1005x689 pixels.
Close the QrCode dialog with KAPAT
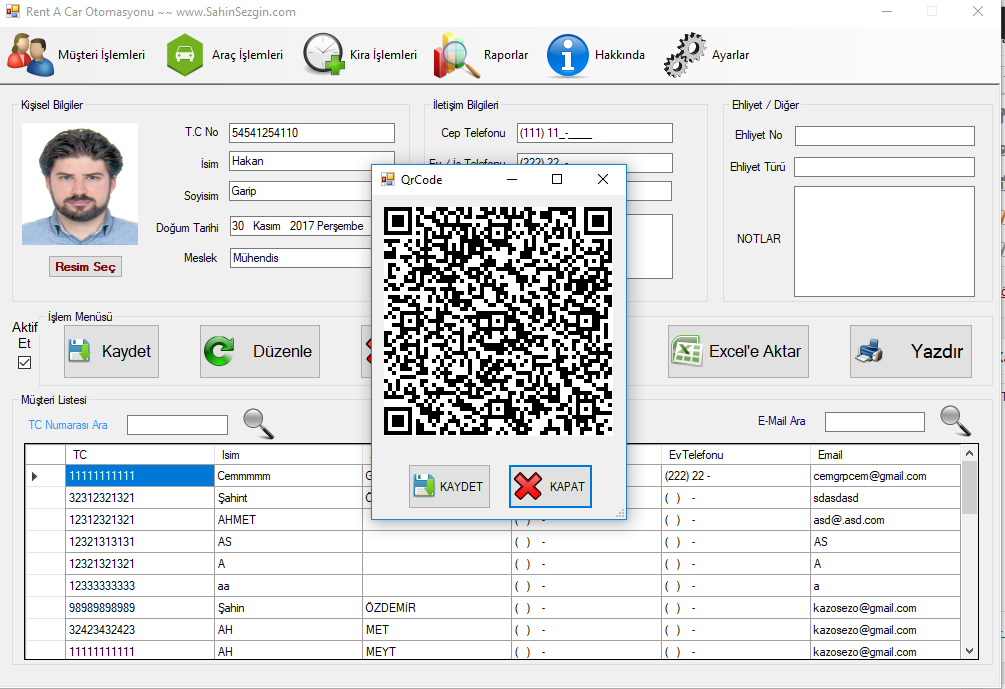(x=551, y=486)
